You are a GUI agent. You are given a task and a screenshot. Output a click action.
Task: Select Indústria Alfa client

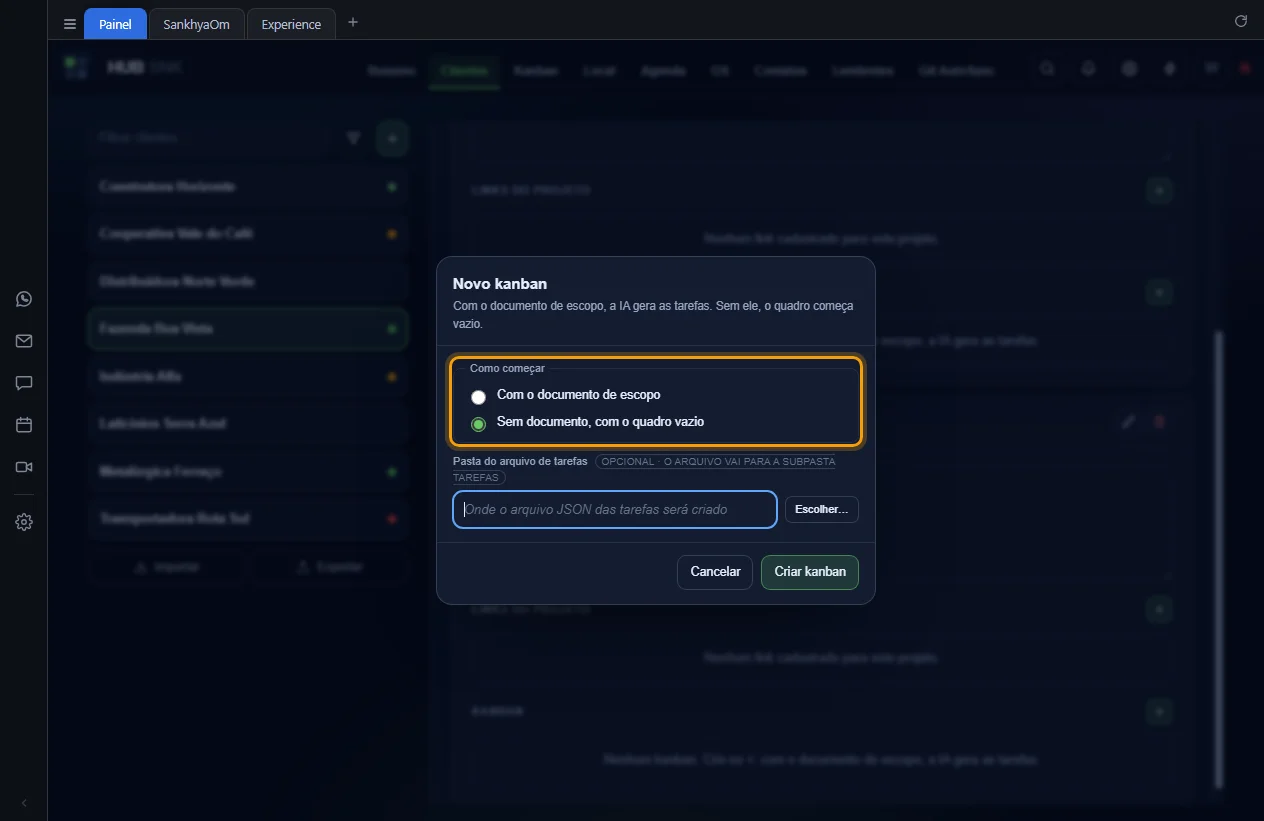click(x=248, y=377)
